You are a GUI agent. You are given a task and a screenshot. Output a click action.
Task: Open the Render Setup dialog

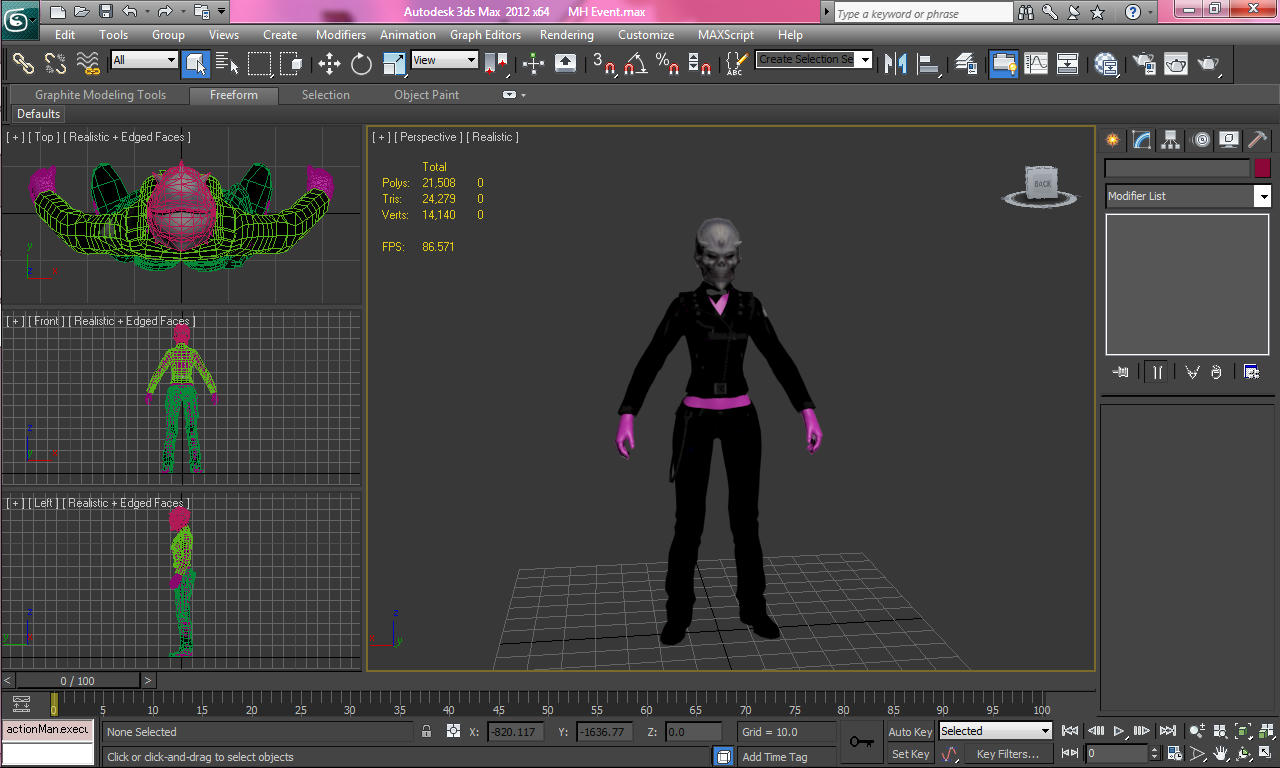point(1143,64)
